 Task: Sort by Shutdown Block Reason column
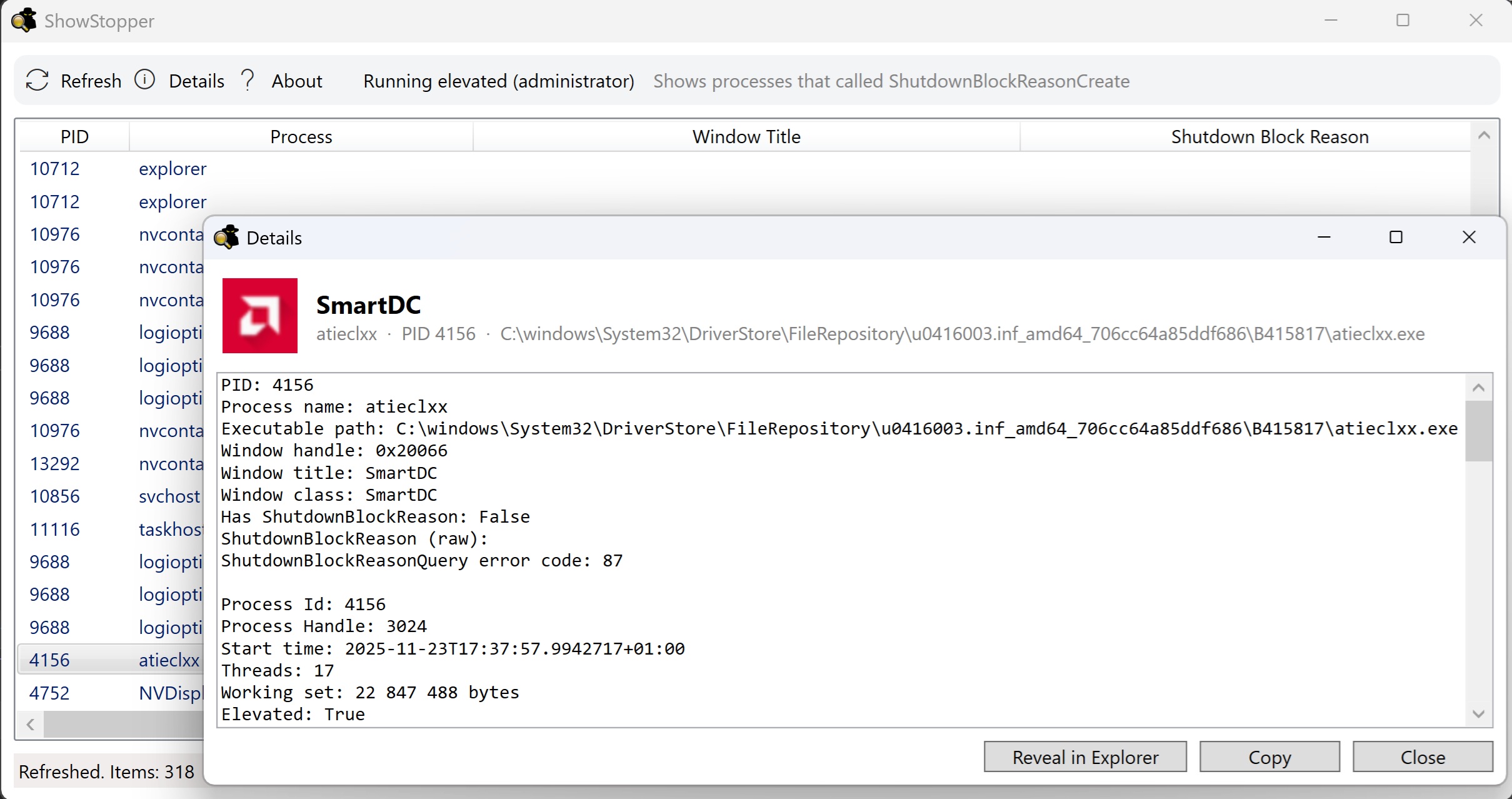point(1269,136)
